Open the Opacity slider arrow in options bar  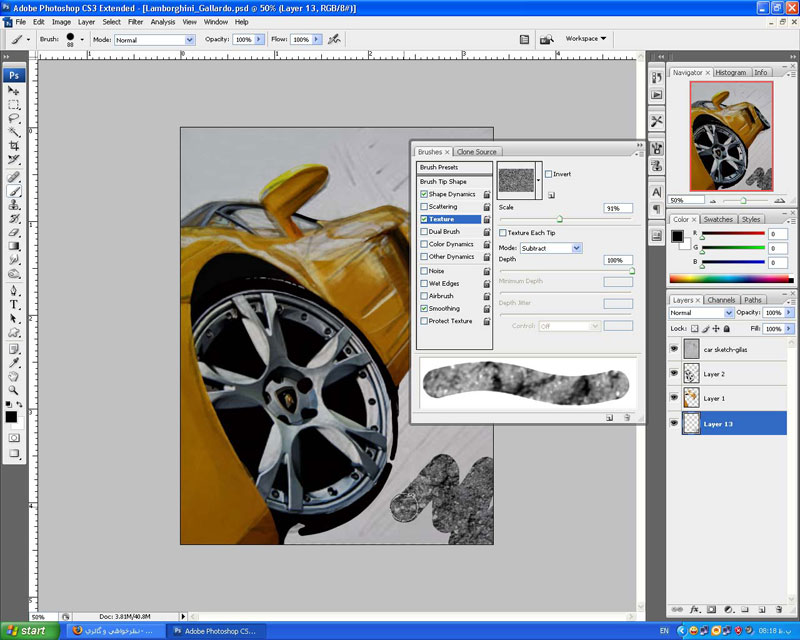(259, 39)
